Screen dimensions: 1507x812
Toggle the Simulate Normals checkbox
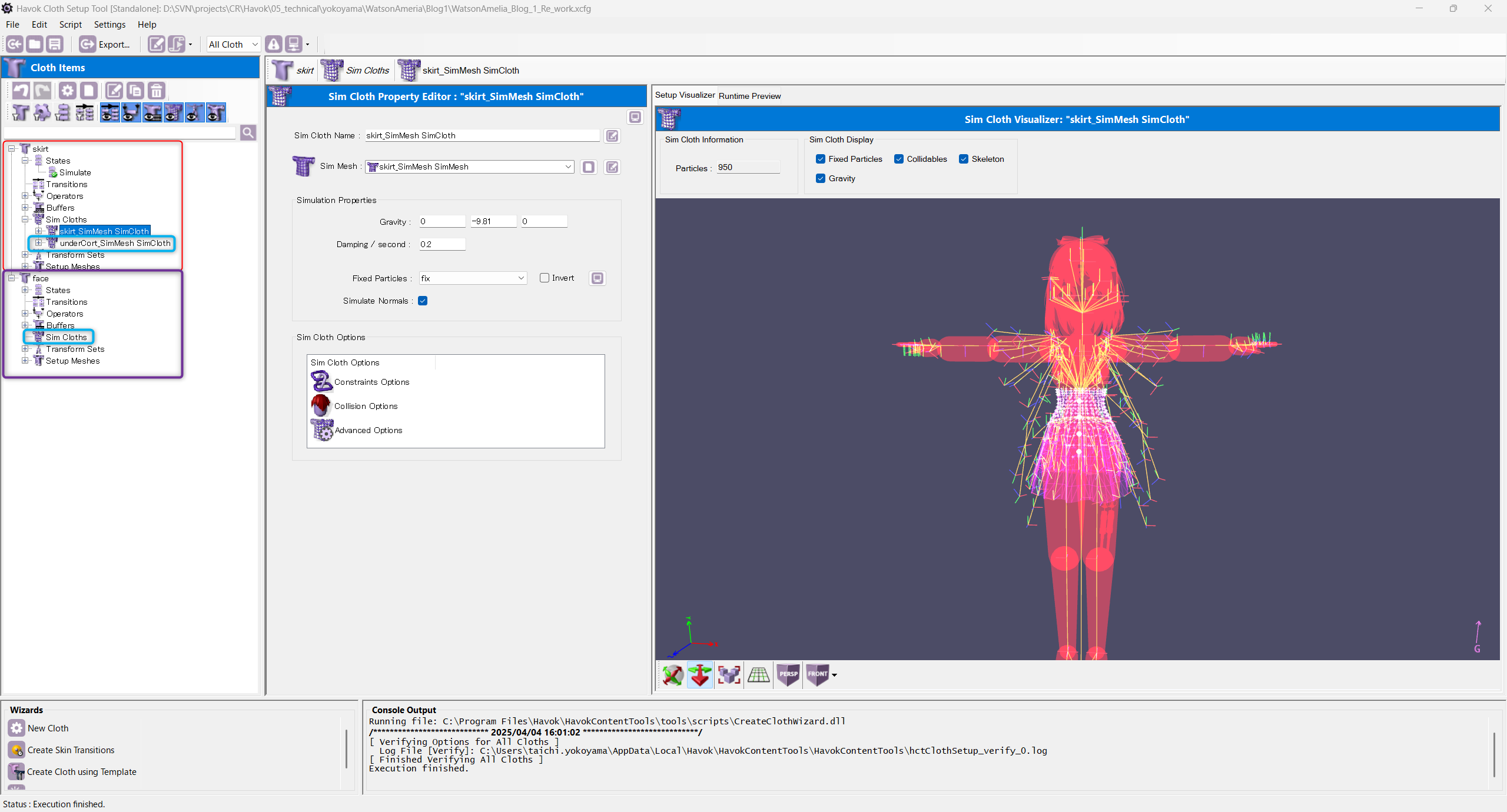point(423,301)
